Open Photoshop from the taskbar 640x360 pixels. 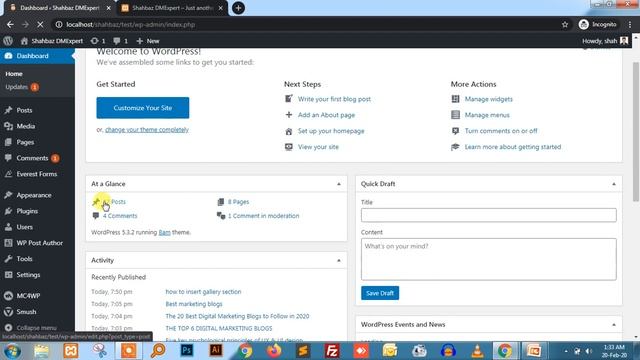[x=187, y=351]
